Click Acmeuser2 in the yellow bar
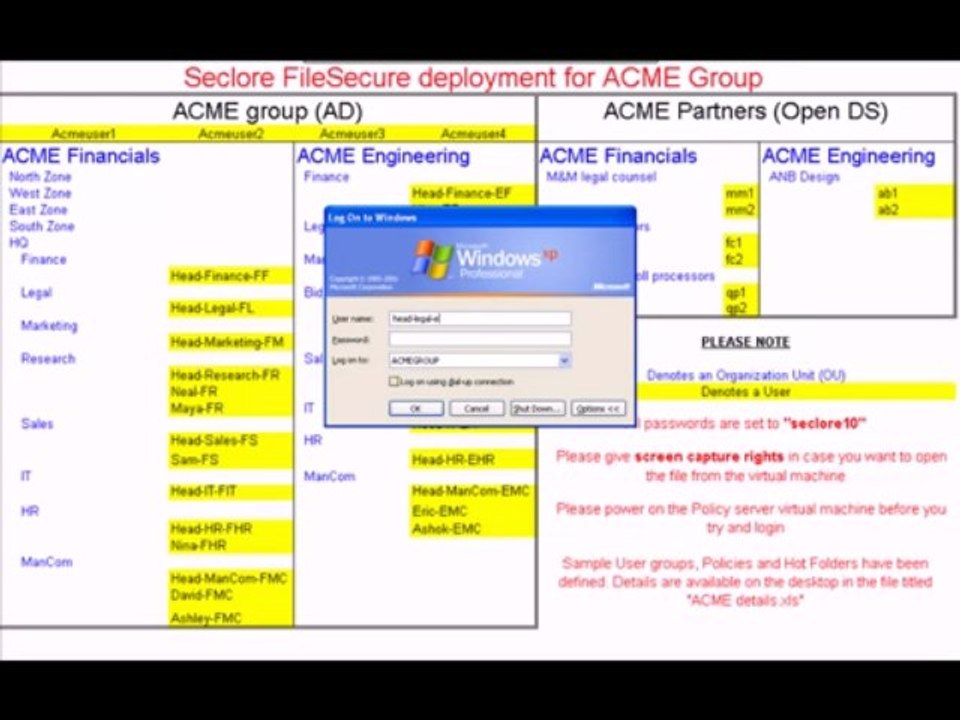The height and width of the screenshot is (720, 960). pos(231,133)
